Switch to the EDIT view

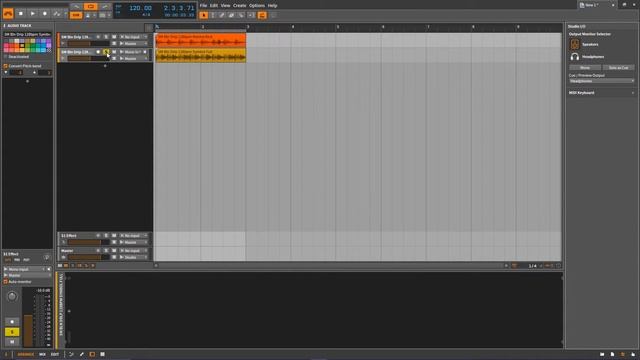(55, 354)
